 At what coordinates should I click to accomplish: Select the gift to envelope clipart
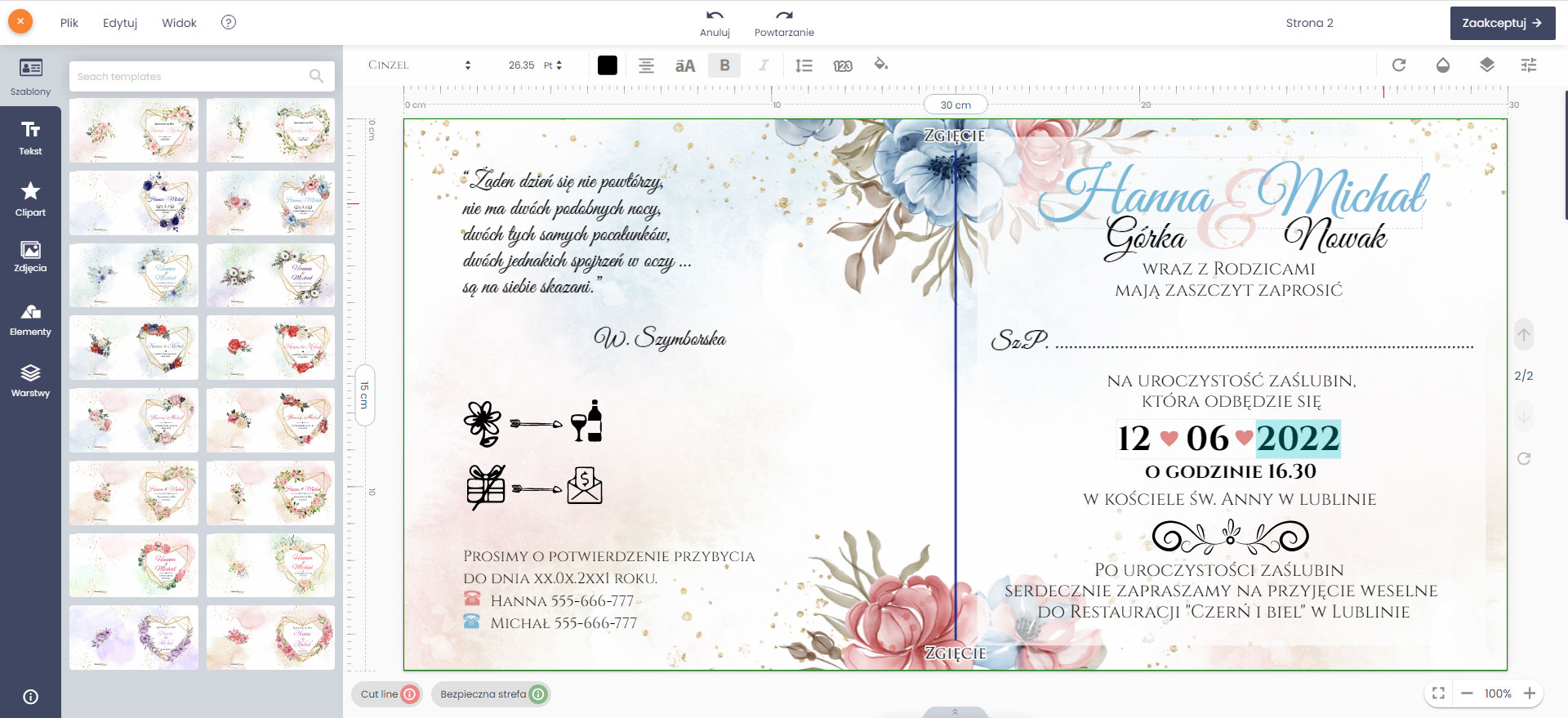pyautogui.click(x=534, y=487)
